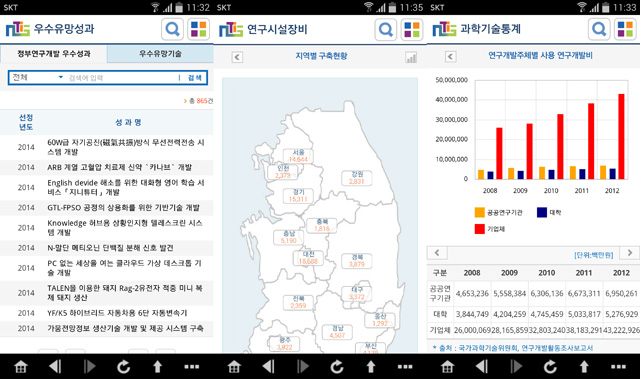This screenshot has width=640, height=379.
Task: Select the 대구 3,372 region label
Action: click(x=357, y=293)
